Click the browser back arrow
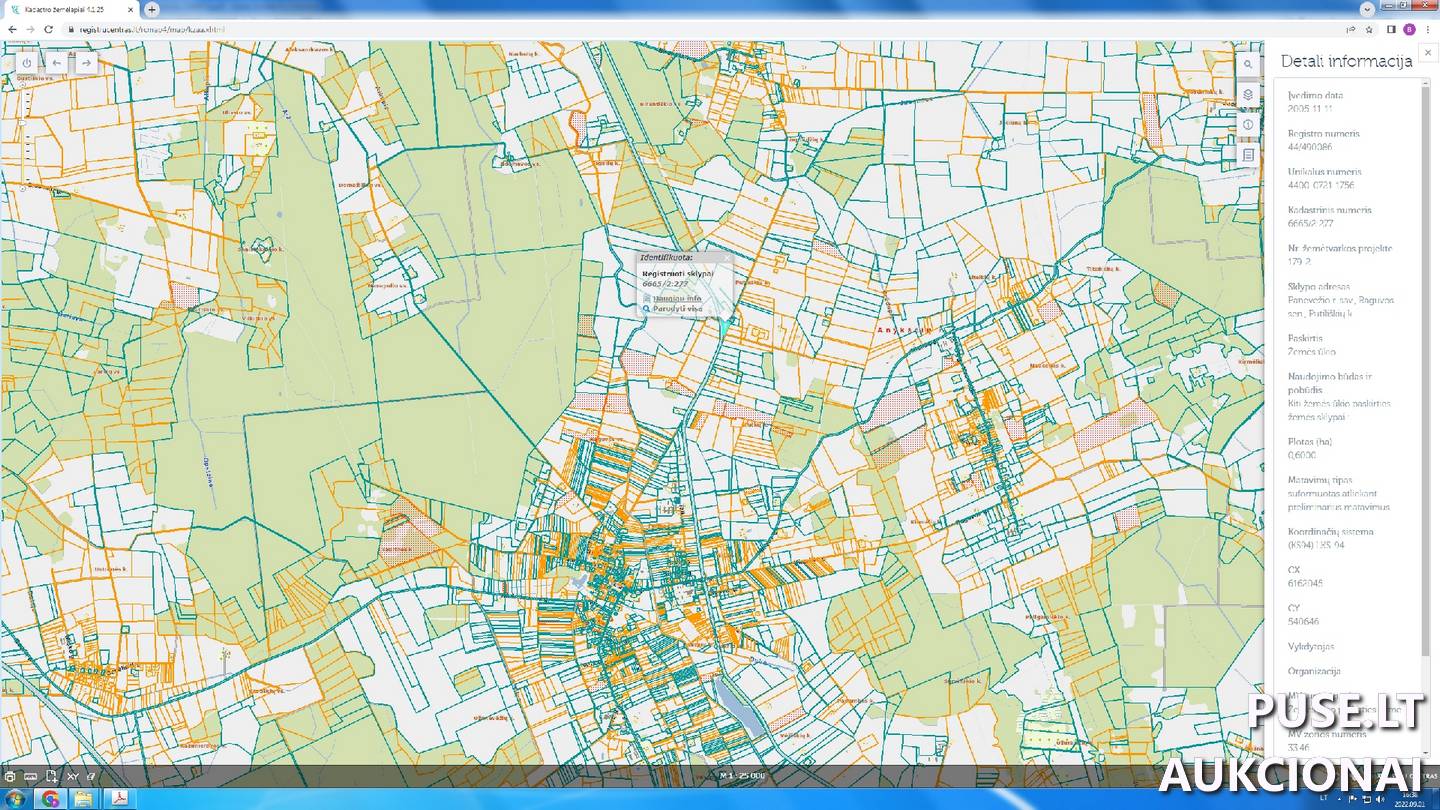Screen dimensions: 1440x810 12,29
